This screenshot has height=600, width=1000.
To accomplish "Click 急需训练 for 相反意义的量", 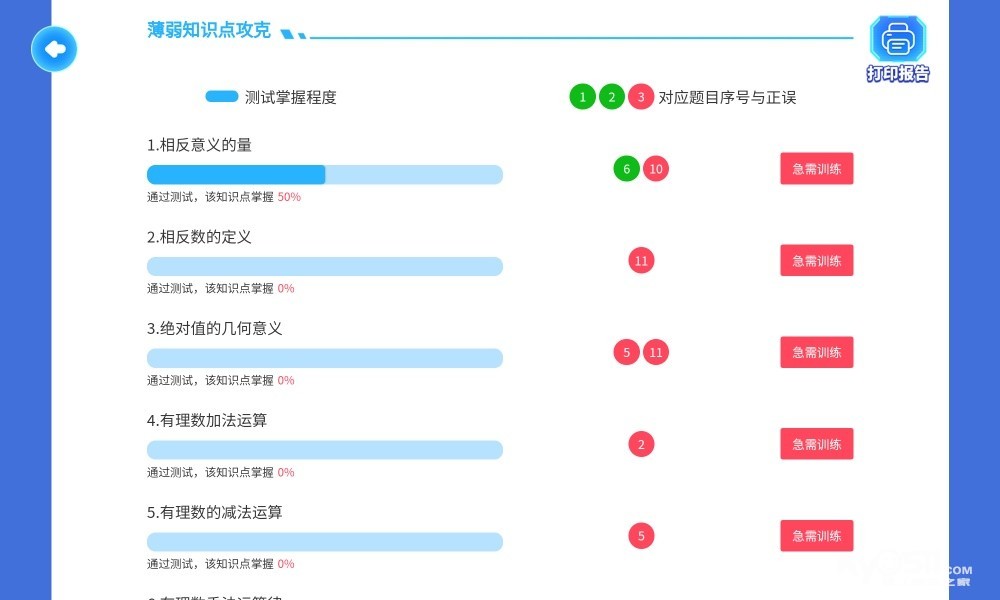I will [816, 169].
